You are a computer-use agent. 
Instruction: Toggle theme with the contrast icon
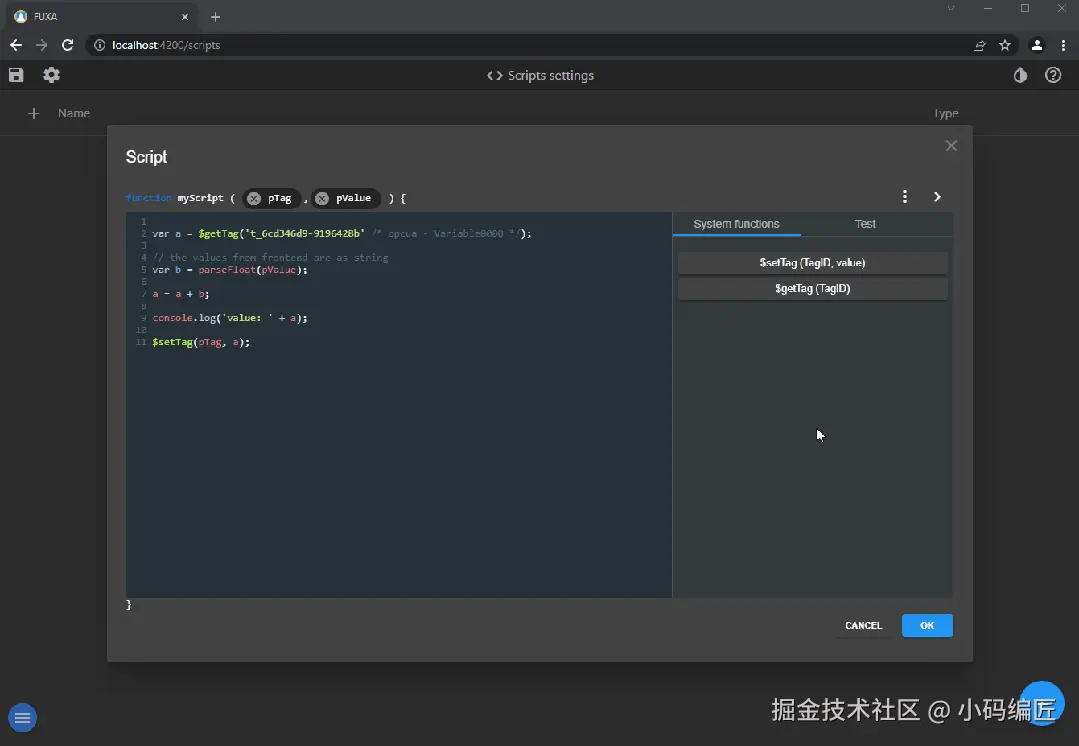[x=1021, y=76]
